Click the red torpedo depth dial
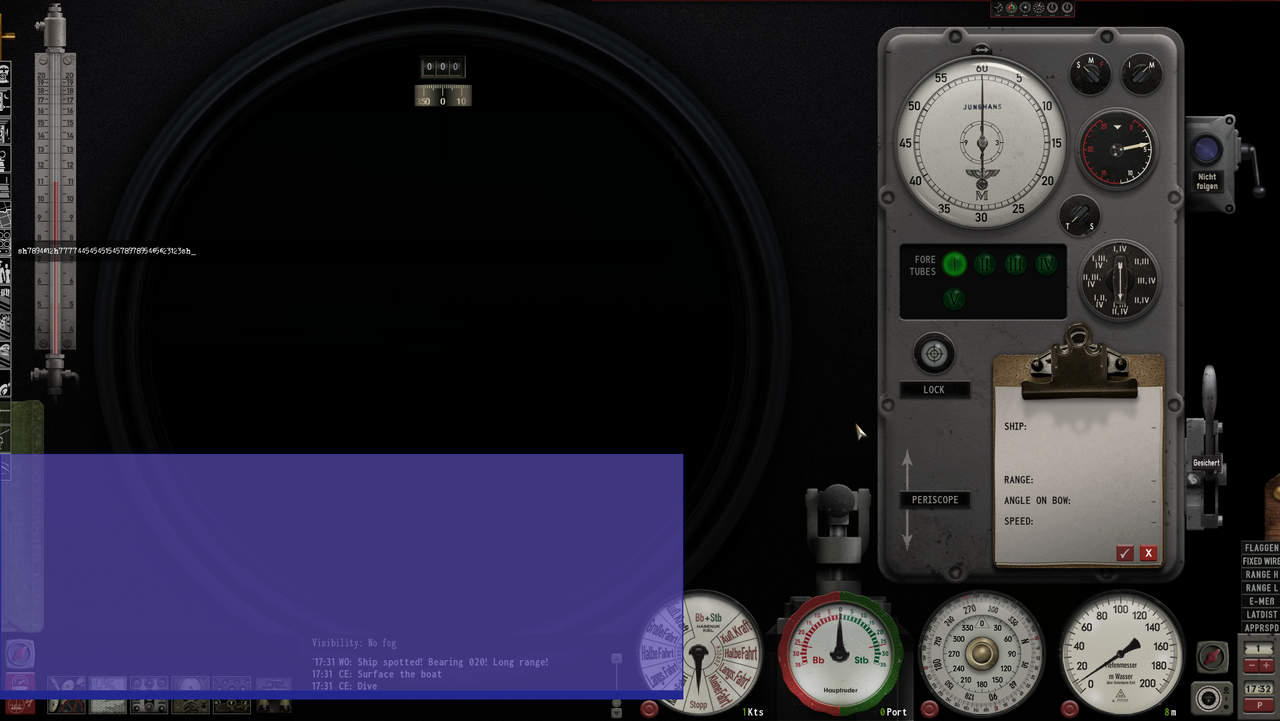Screen dimensions: 1280x721 pos(1117,149)
